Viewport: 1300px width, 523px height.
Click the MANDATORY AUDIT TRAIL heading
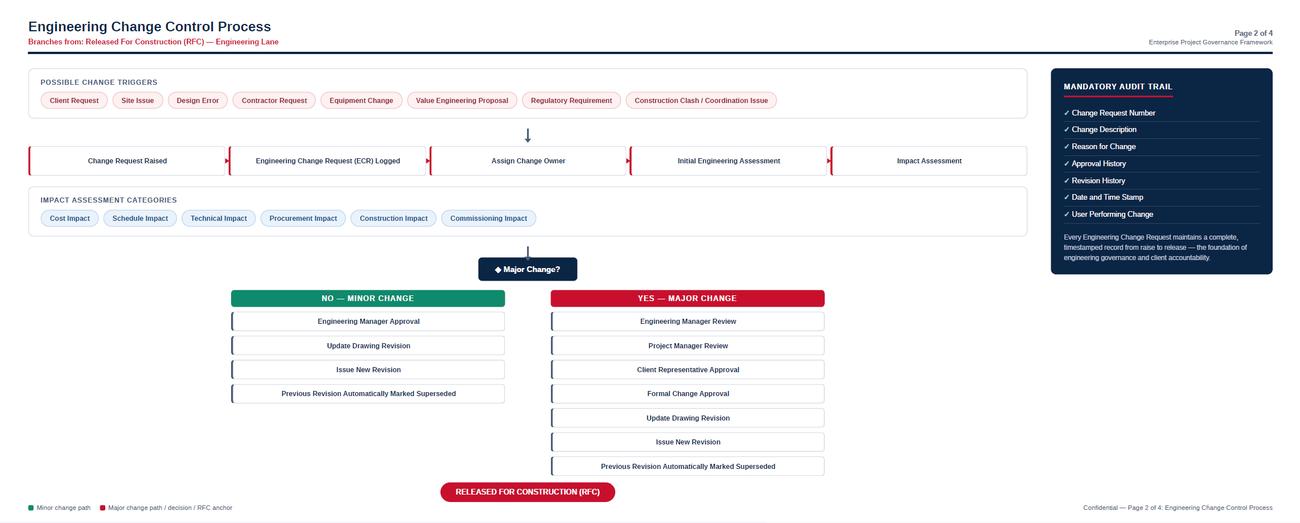tap(1118, 87)
